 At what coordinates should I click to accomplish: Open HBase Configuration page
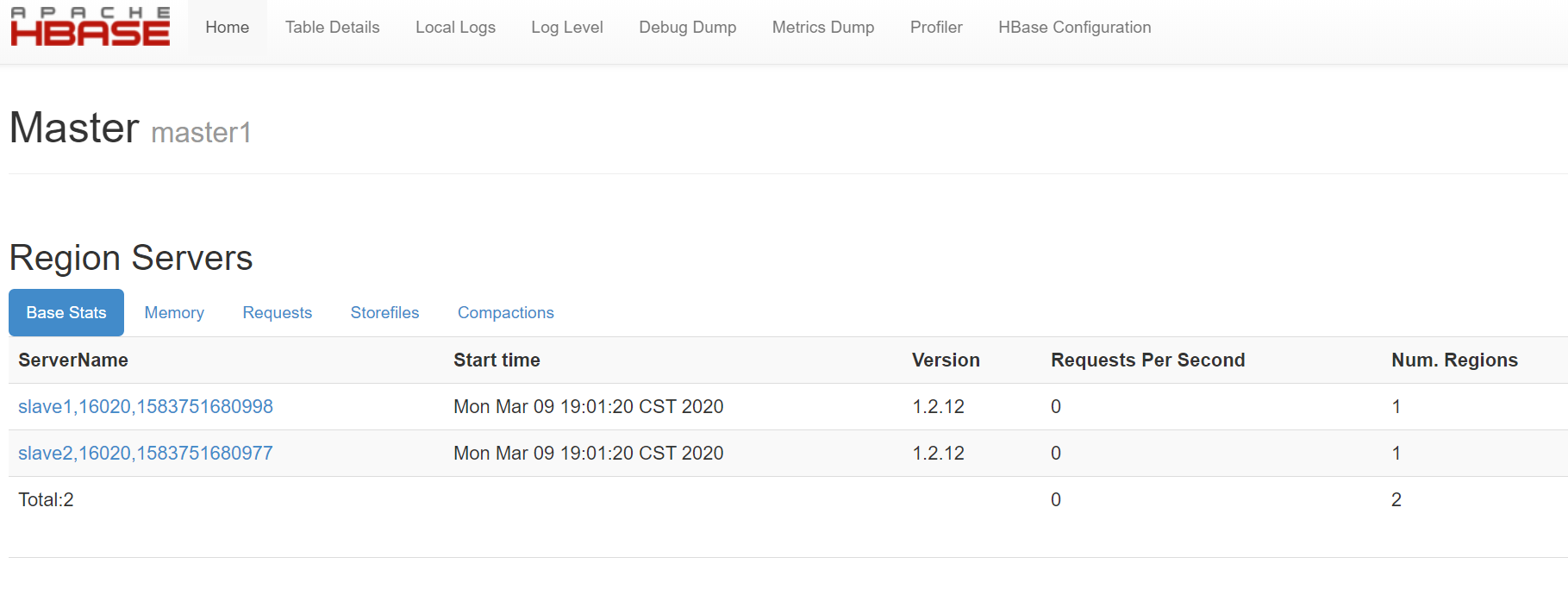(1075, 28)
